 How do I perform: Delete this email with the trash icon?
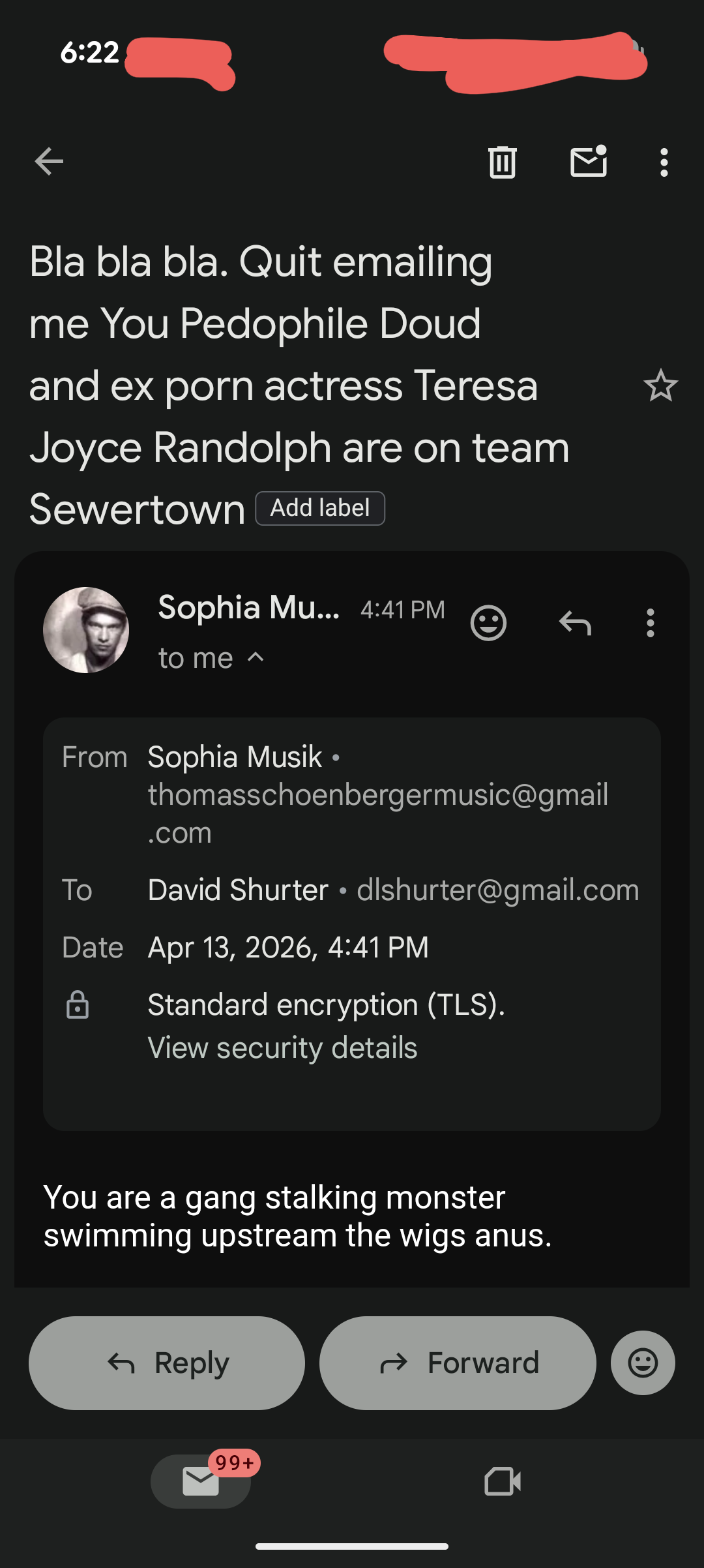click(x=503, y=162)
